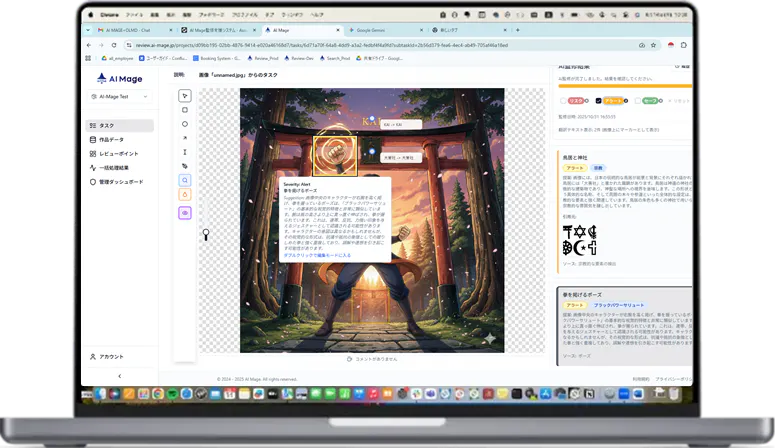Expand the AI-Mage Test project dropdown
Viewport: 775px width, 448px height.
pos(120,96)
